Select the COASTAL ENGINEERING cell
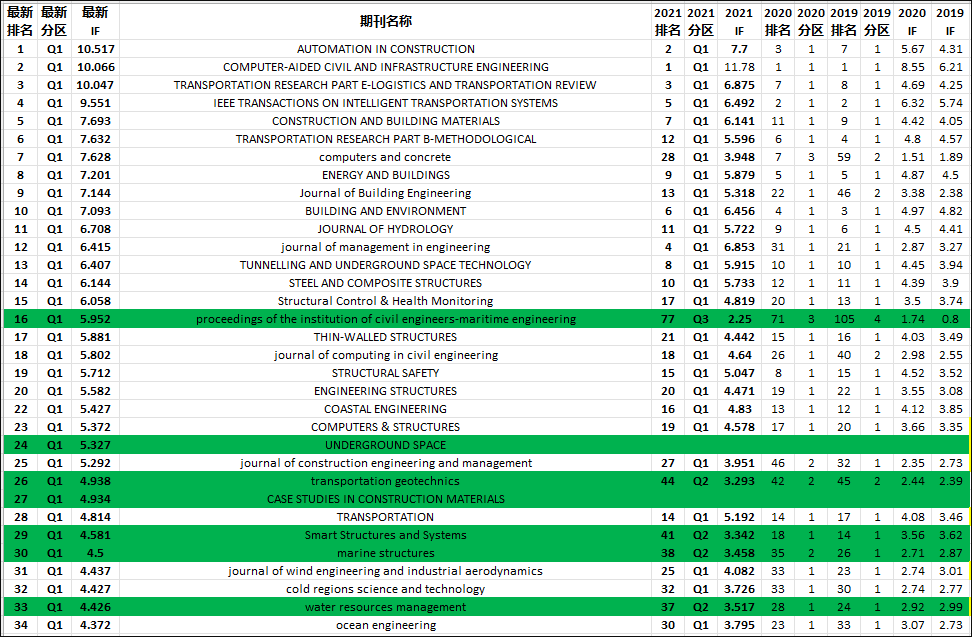The image size is (972, 637). tap(386, 409)
